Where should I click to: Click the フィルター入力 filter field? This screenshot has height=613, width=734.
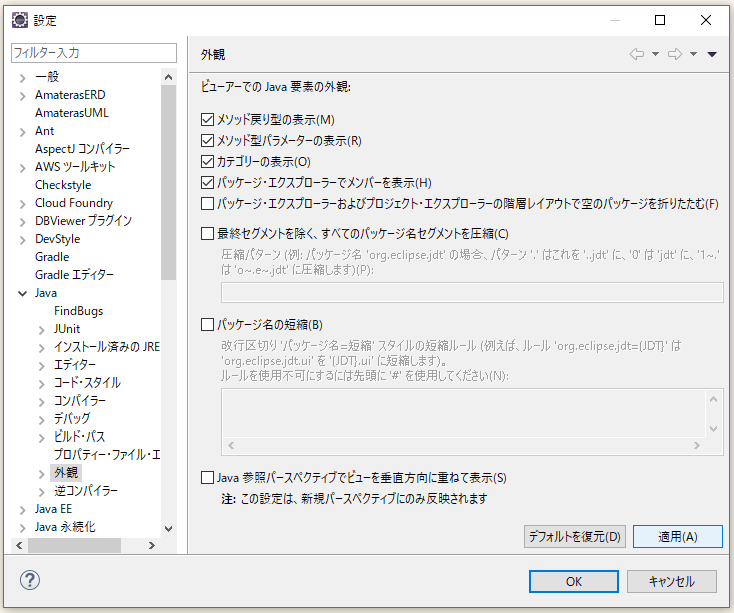click(x=94, y=52)
